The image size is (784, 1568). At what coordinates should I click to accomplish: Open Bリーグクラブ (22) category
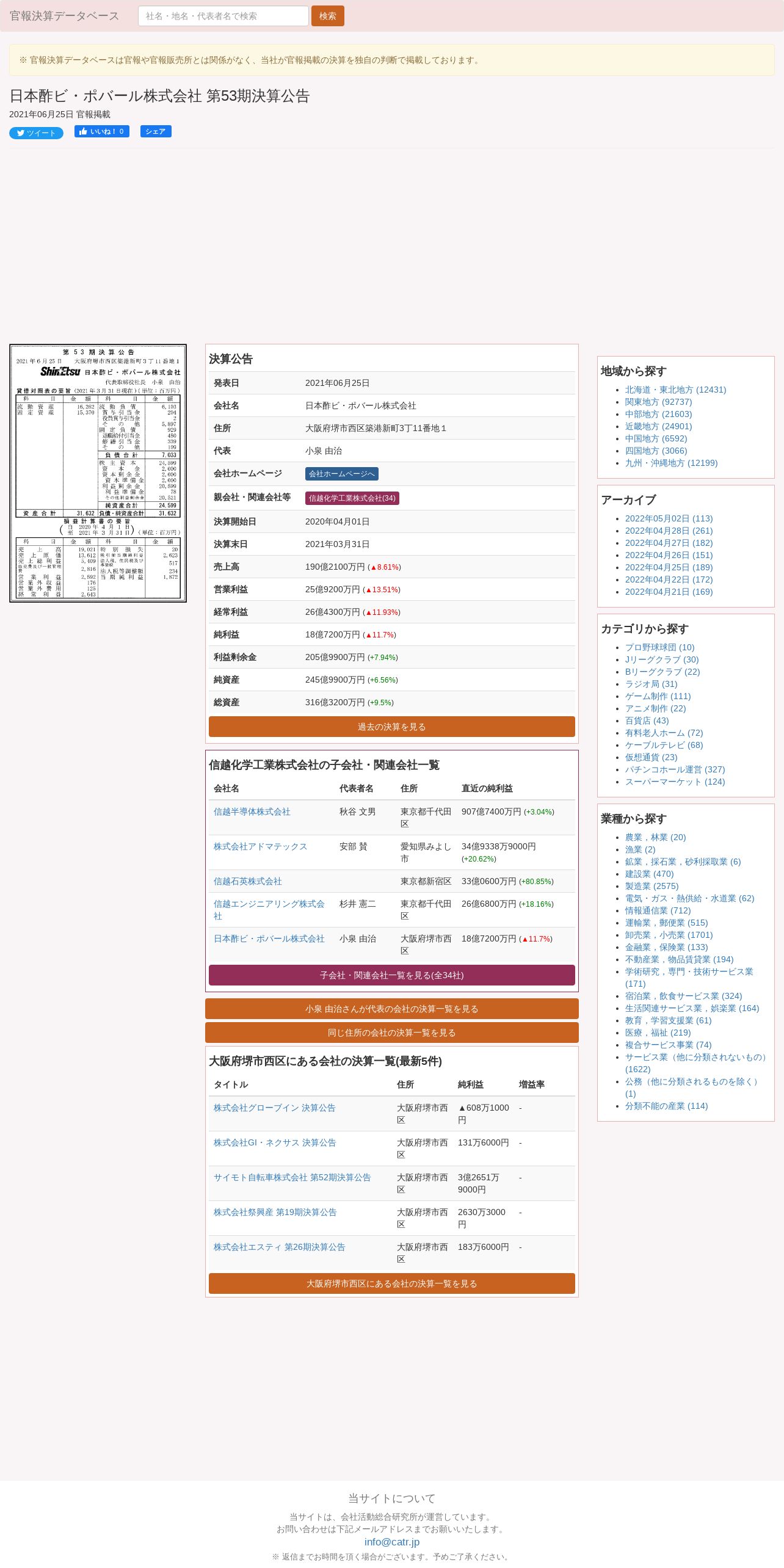point(662,672)
